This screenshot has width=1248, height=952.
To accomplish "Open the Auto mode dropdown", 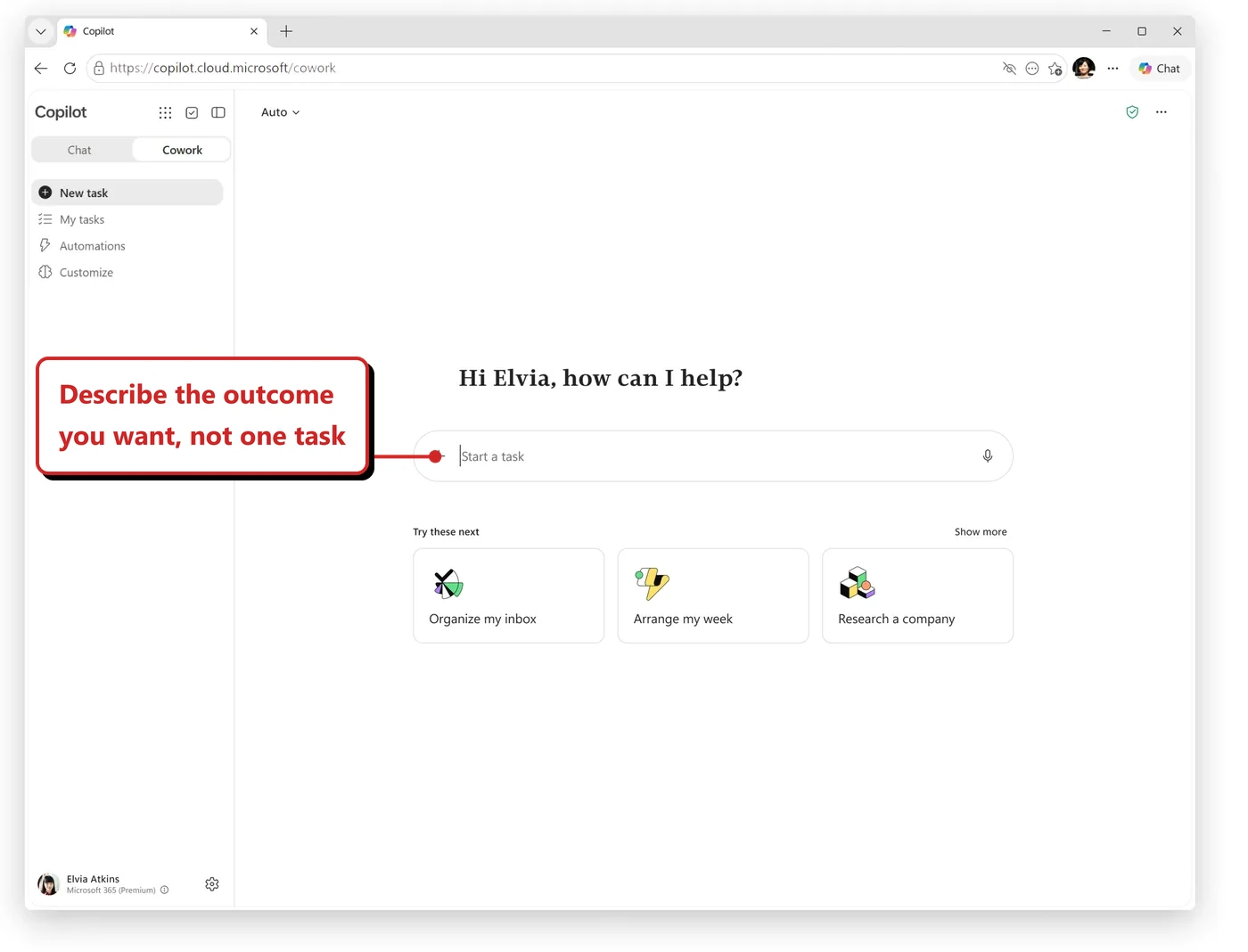I will coord(280,112).
